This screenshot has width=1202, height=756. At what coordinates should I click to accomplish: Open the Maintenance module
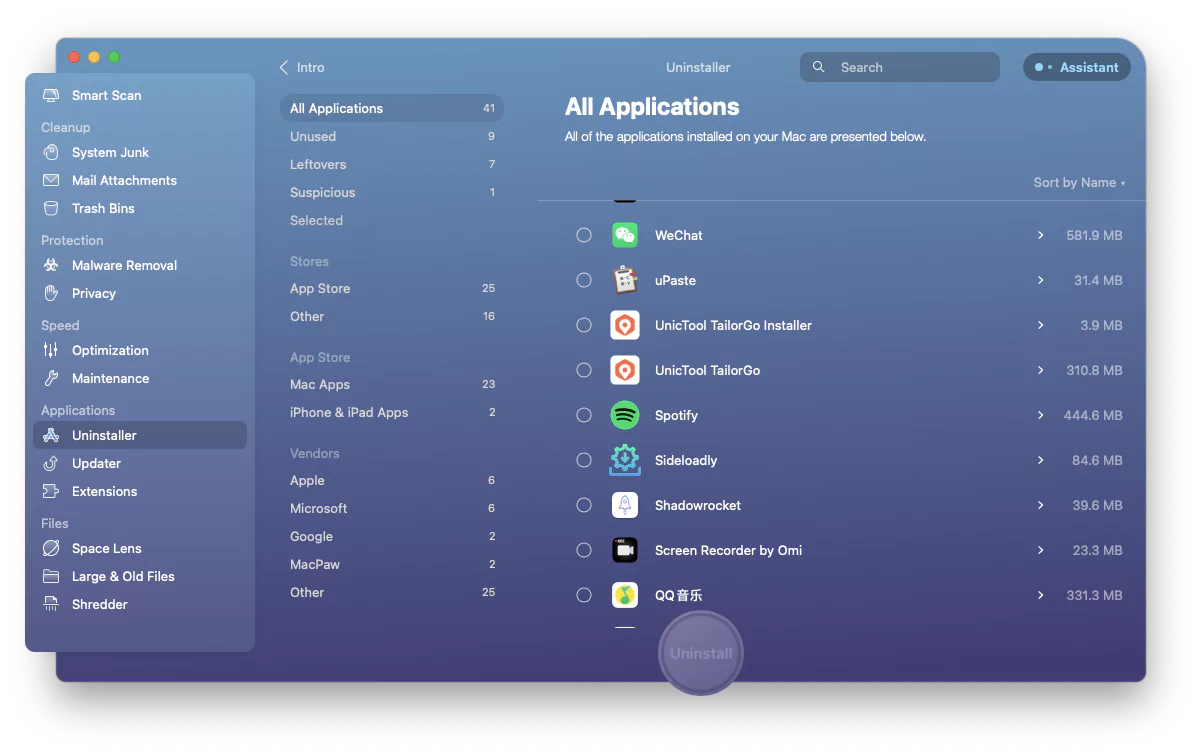[x=112, y=378]
